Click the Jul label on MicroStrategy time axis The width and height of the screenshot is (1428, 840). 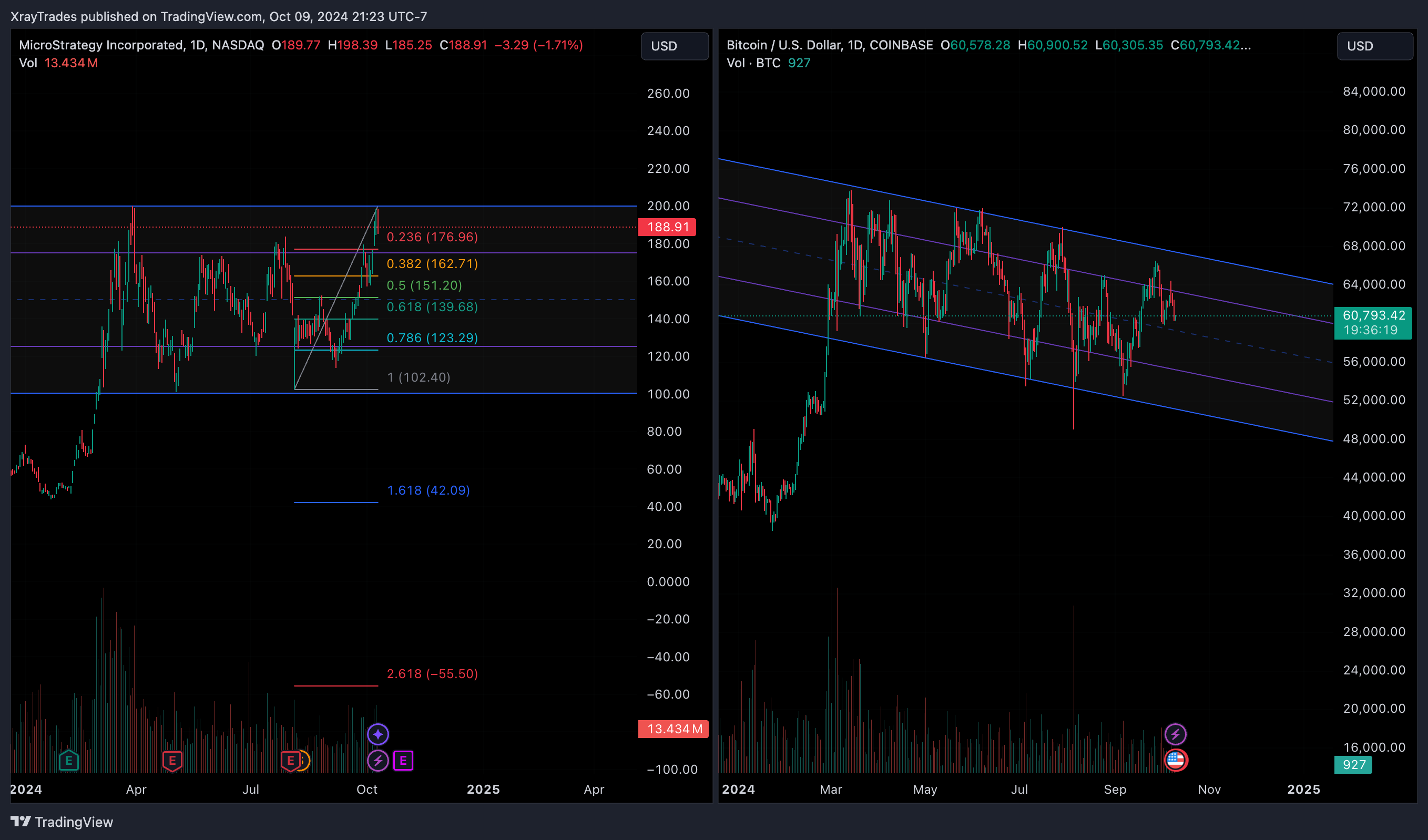(250, 789)
